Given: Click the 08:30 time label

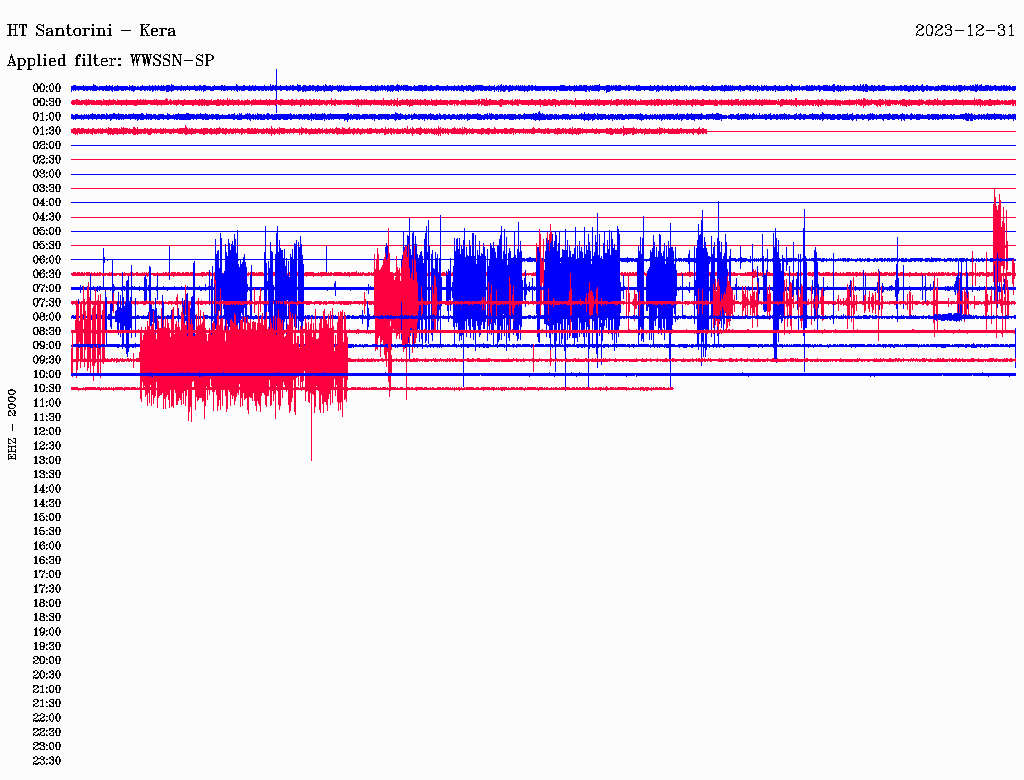Looking at the screenshot, I should [x=47, y=331].
